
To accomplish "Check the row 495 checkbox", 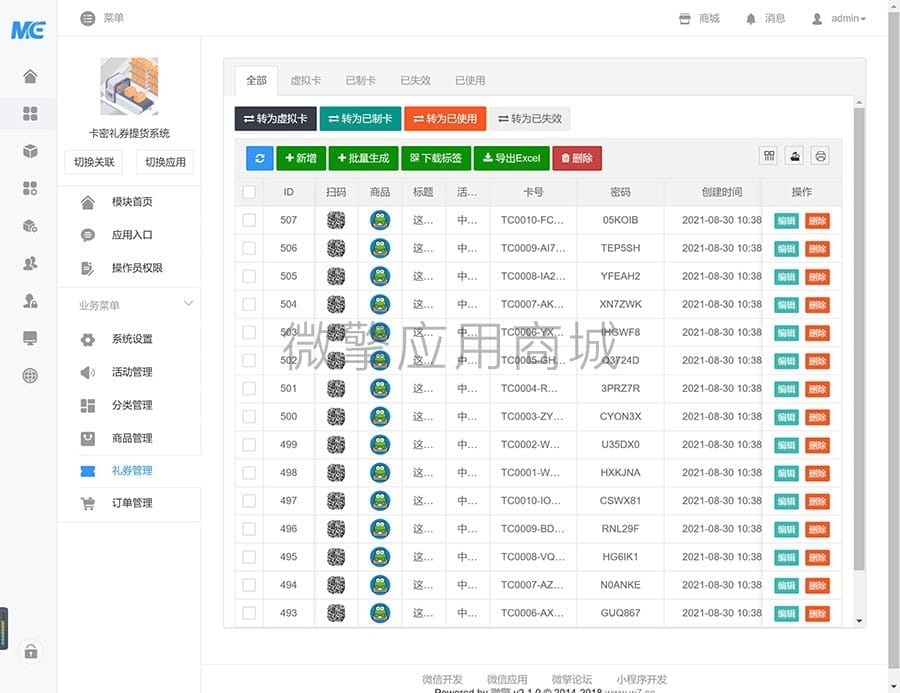I will click(249, 557).
